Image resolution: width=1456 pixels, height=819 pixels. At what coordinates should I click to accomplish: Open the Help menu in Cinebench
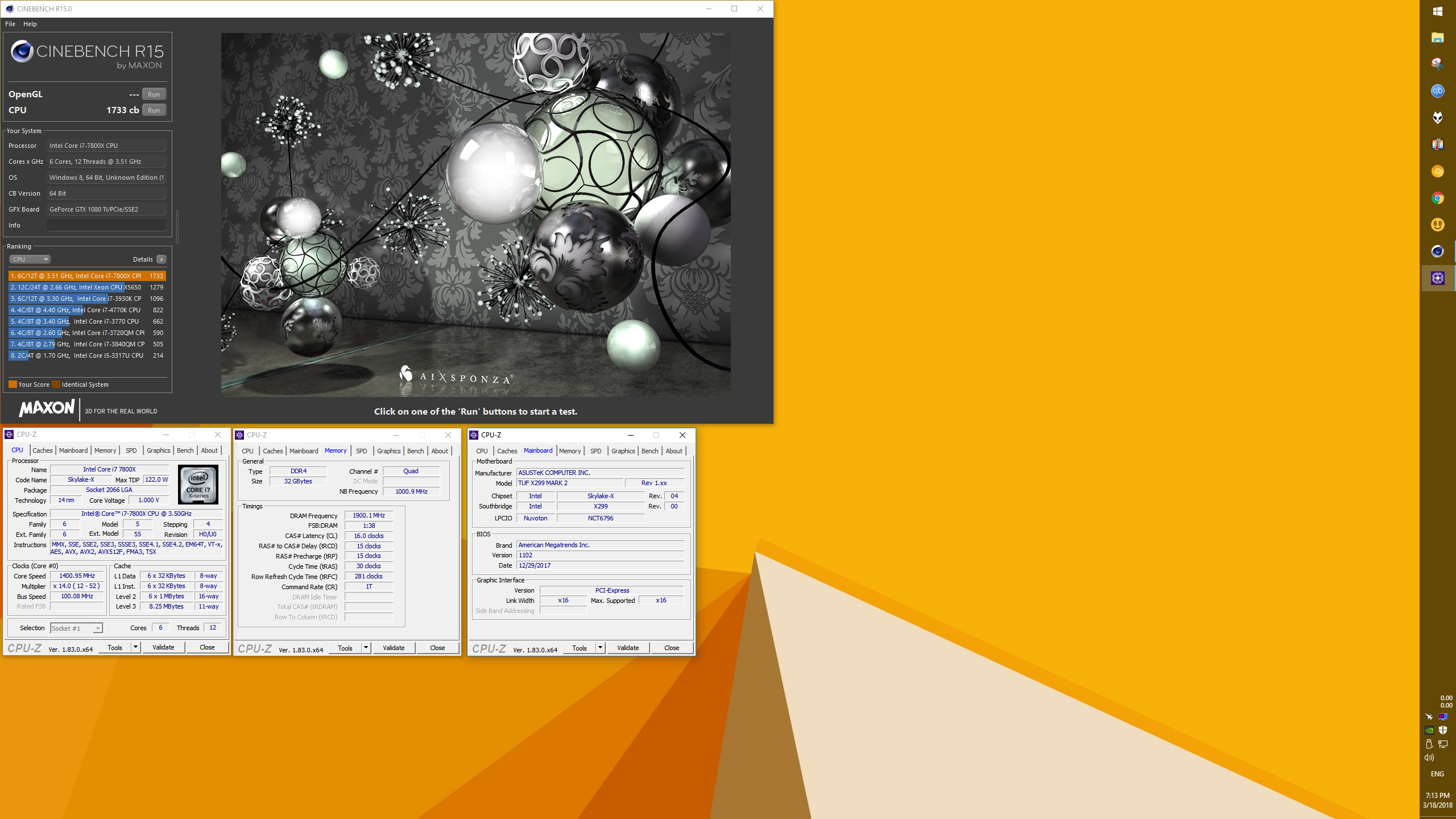(x=30, y=24)
